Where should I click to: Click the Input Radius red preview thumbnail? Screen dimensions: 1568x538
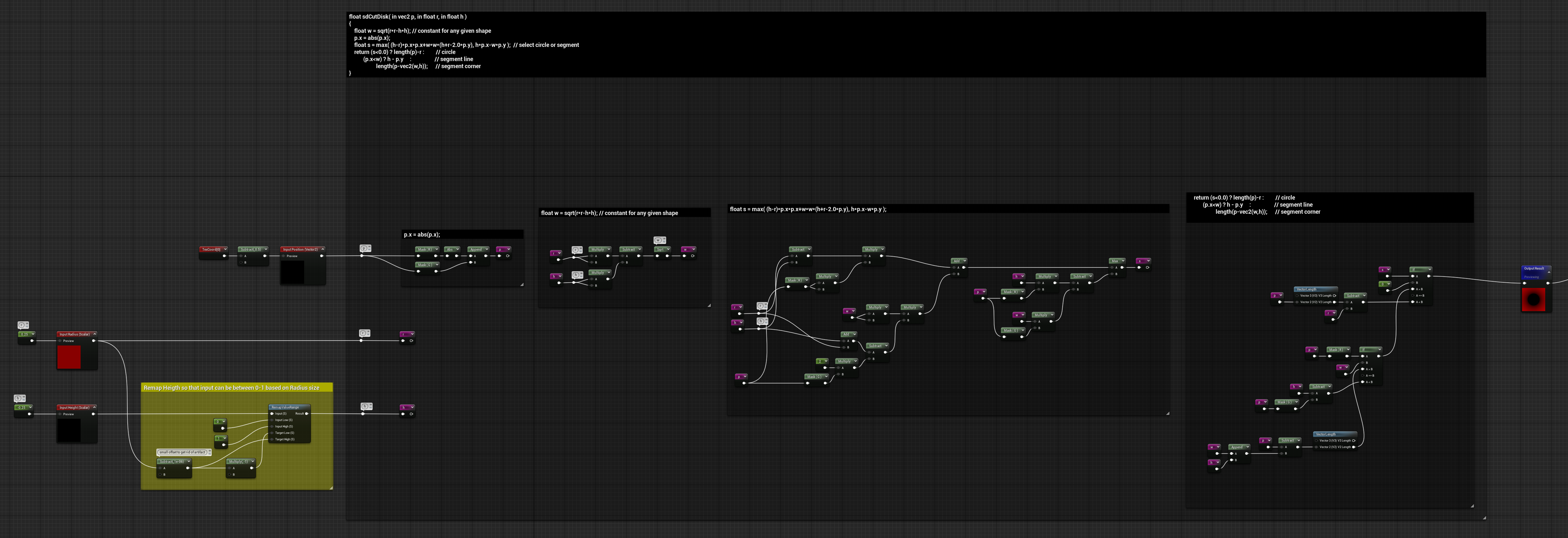click(69, 356)
